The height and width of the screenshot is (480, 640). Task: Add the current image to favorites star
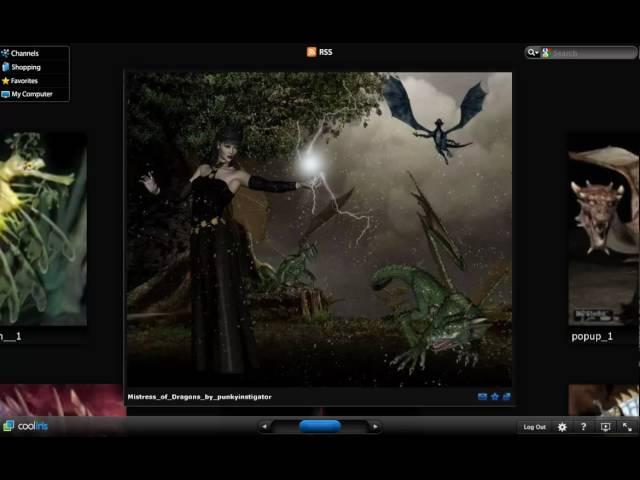495,396
